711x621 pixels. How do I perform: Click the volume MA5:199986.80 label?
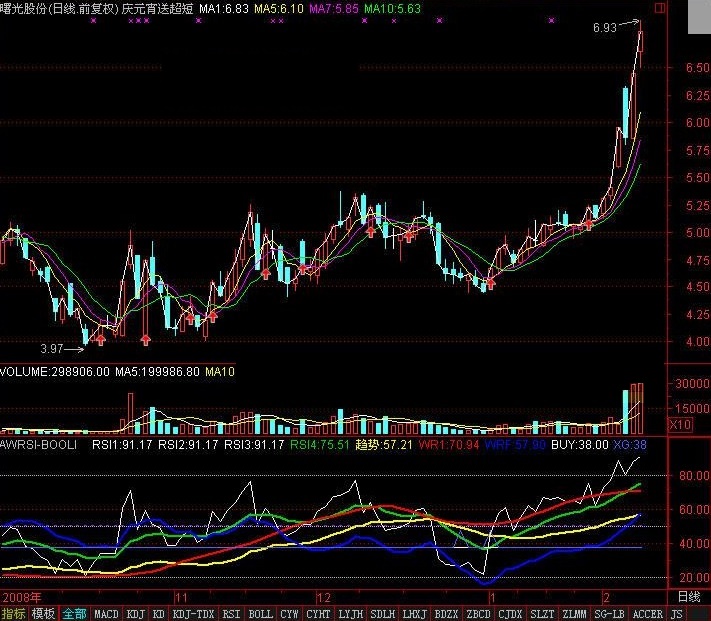pyautogui.click(x=157, y=372)
